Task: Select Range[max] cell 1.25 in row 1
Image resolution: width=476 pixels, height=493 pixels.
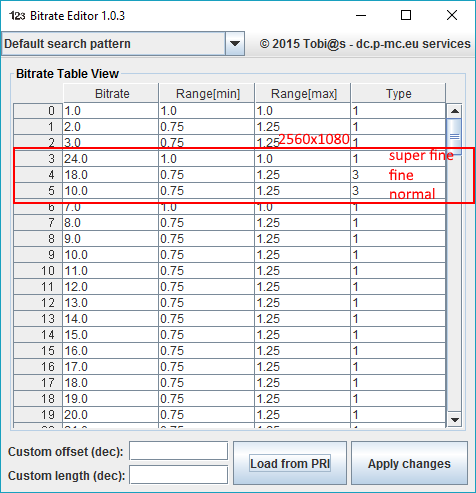Action: point(303,127)
